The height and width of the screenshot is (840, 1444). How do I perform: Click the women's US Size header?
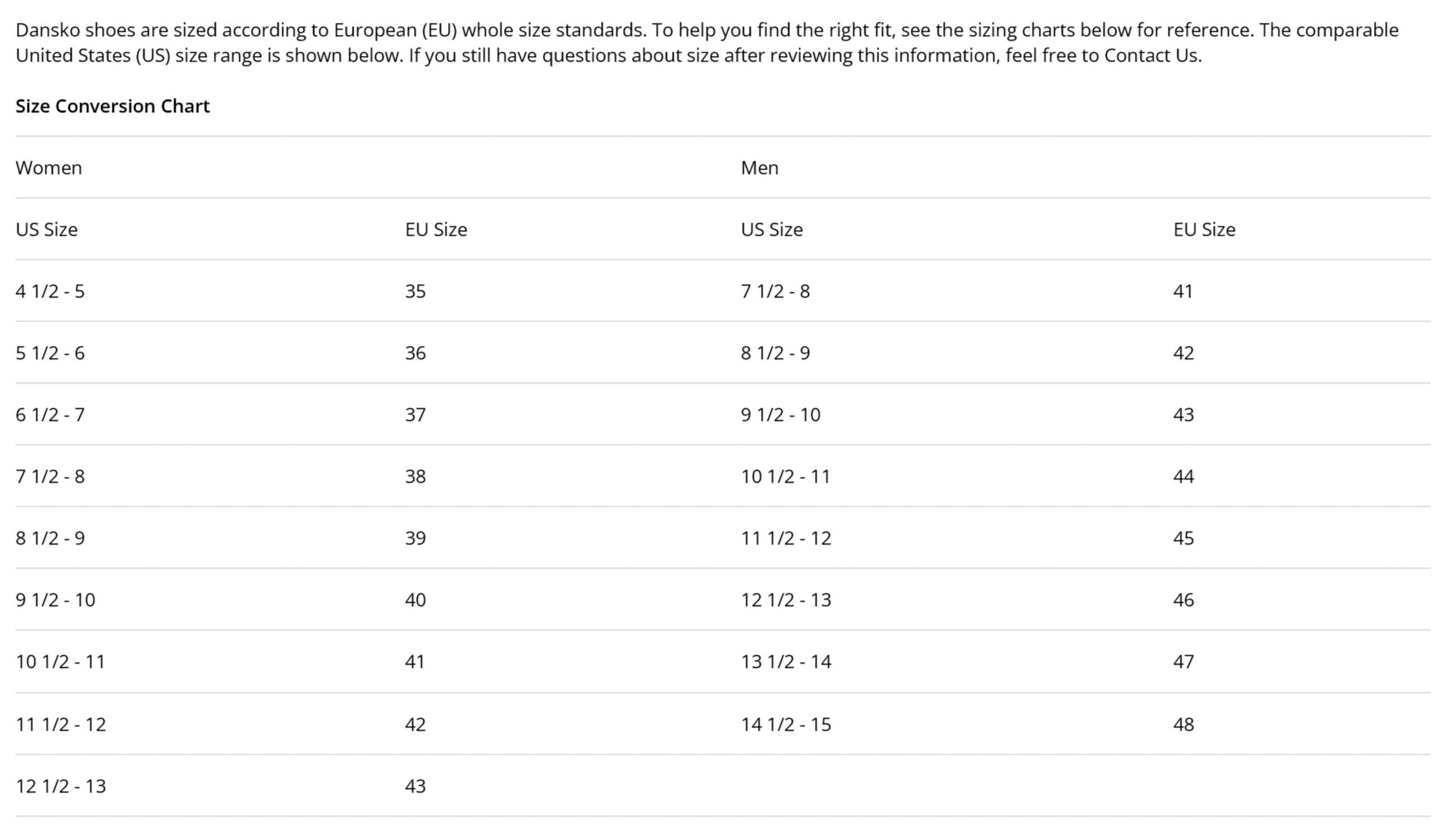[46, 230]
